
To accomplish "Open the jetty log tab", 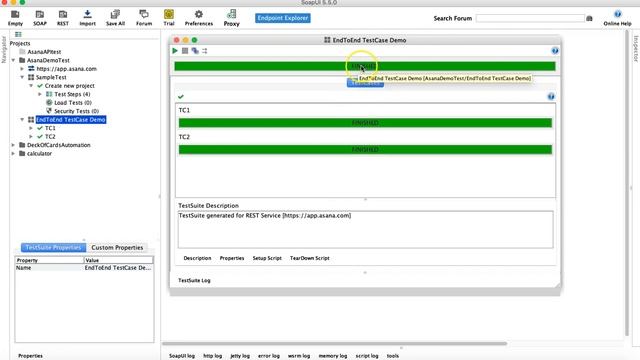I will (x=240, y=356).
